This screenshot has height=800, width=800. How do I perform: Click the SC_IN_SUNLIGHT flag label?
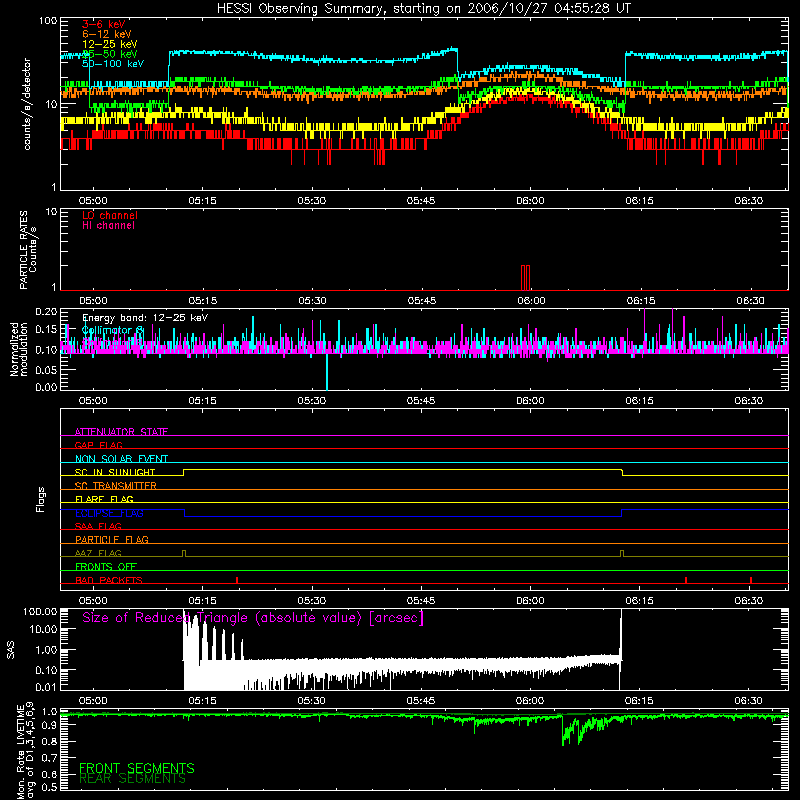[115, 472]
